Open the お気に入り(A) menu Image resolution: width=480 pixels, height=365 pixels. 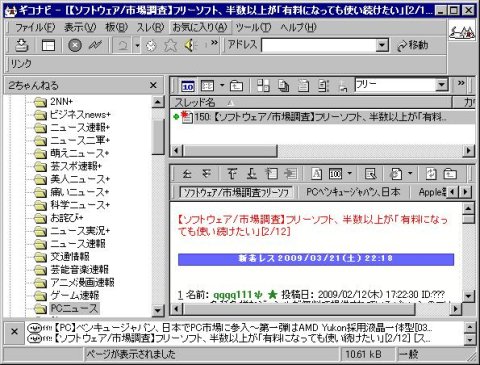(200, 27)
